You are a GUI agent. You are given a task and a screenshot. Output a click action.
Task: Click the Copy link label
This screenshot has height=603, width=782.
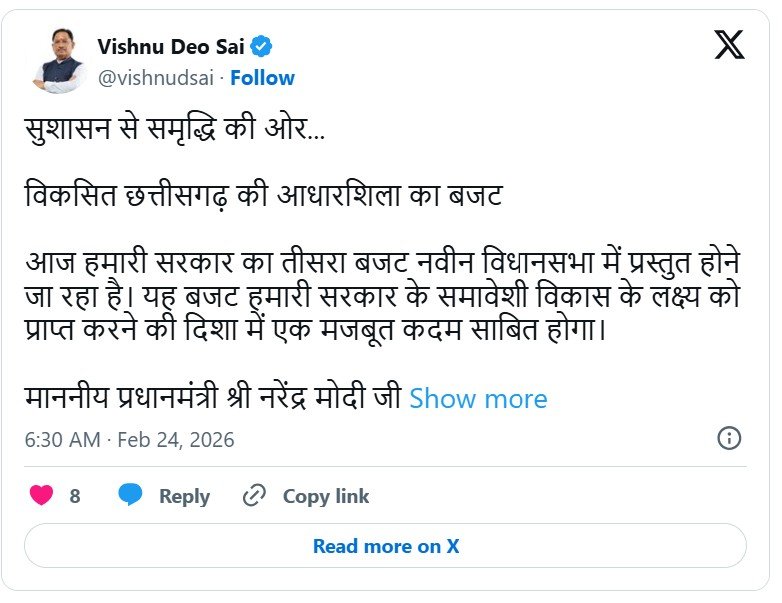[x=325, y=496]
